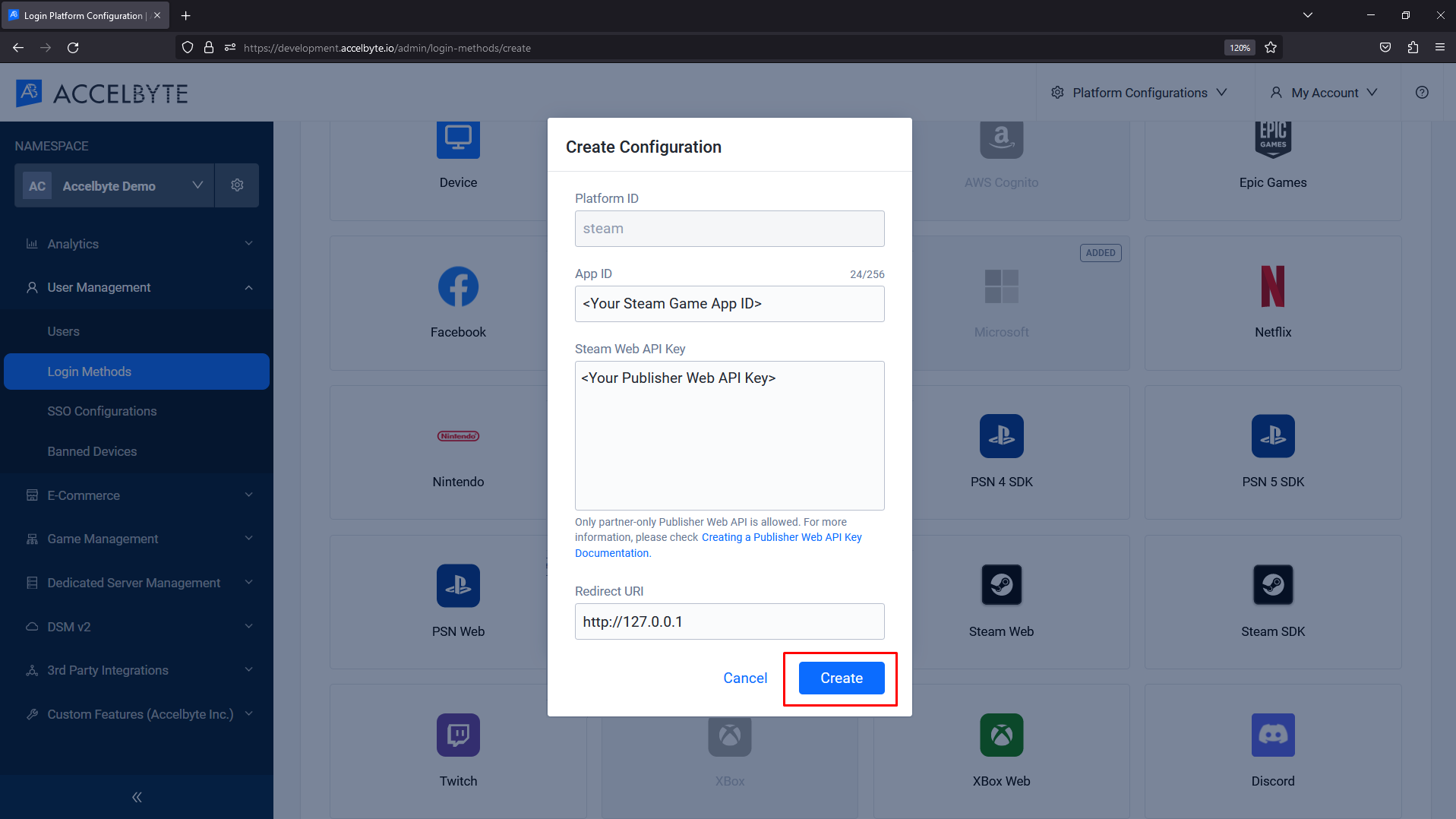Select the Steam Web icon
The height and width of the screenshot is (819, 1456).
tap(1001, 585)
